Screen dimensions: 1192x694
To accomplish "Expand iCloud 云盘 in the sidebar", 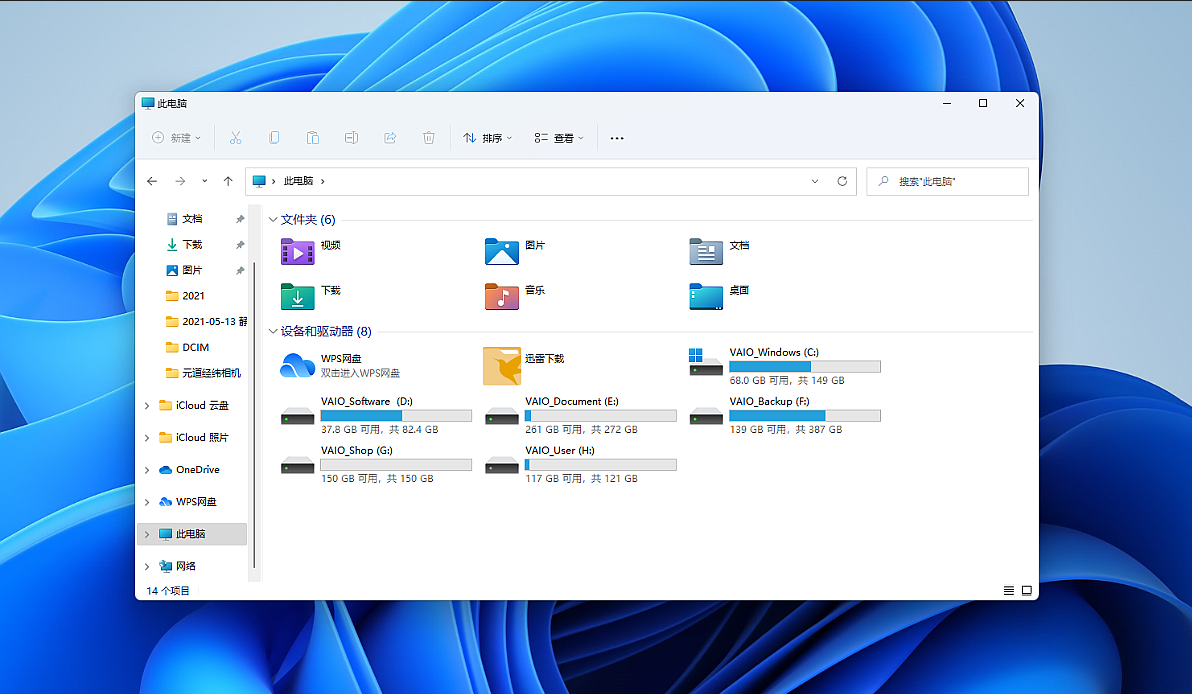I will tap(147, 406).
